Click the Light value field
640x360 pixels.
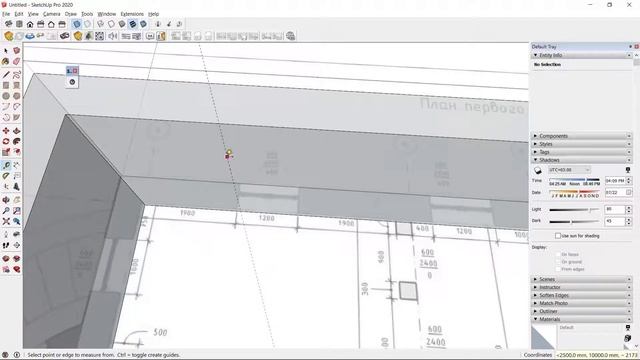point(615,209)
